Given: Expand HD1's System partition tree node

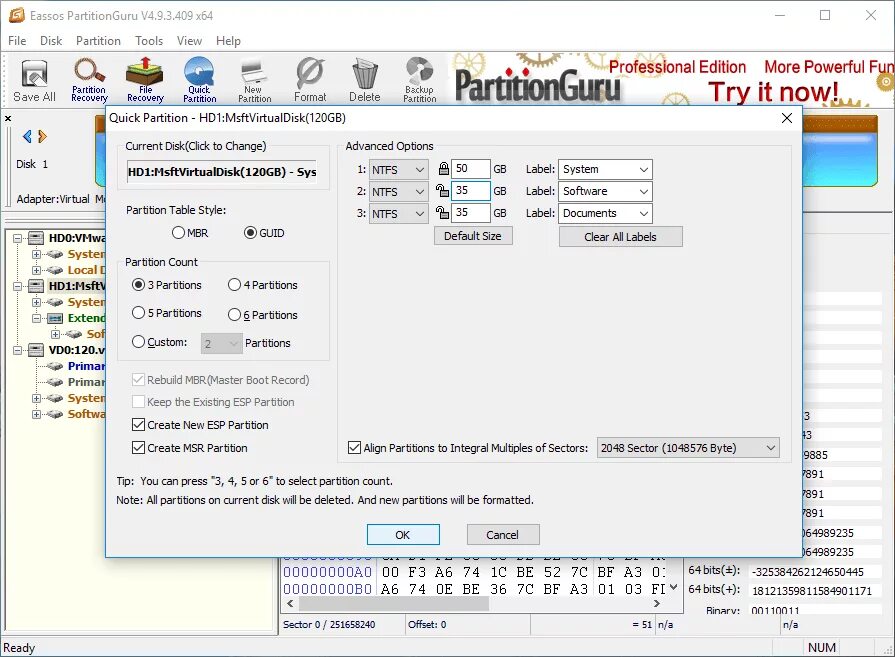Looking at the screenshot, I should click(x=37, y=302).
